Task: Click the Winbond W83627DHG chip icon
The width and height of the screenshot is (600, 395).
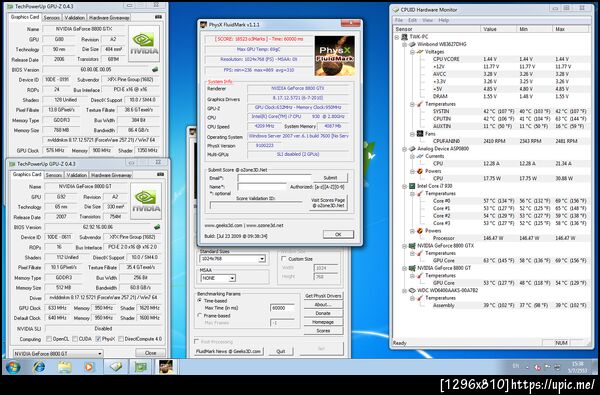Action: [412, 44]
